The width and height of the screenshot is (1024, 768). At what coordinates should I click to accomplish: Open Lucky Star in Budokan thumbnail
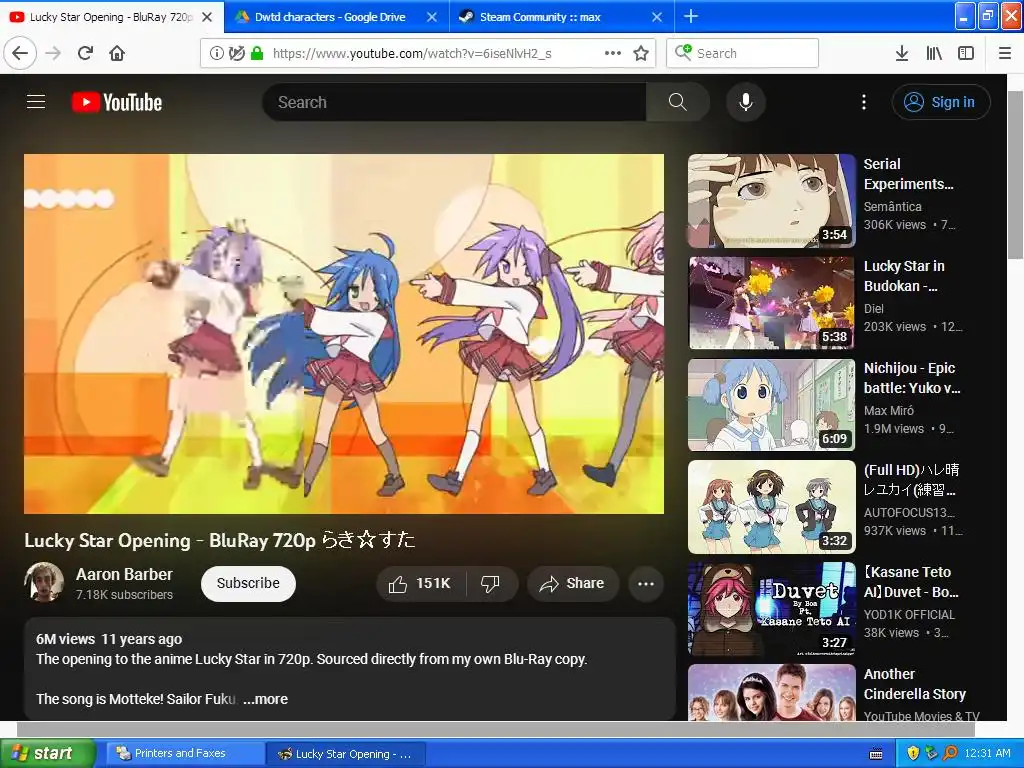click(x=771, y=303)
